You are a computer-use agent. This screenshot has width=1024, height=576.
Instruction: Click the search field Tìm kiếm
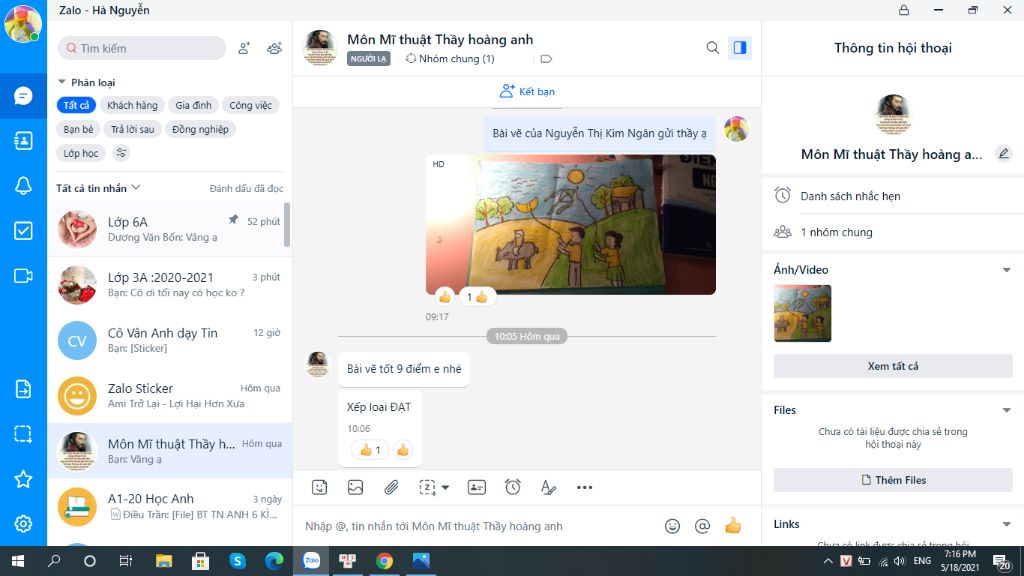pyautogui.click(x=142, y=48)
